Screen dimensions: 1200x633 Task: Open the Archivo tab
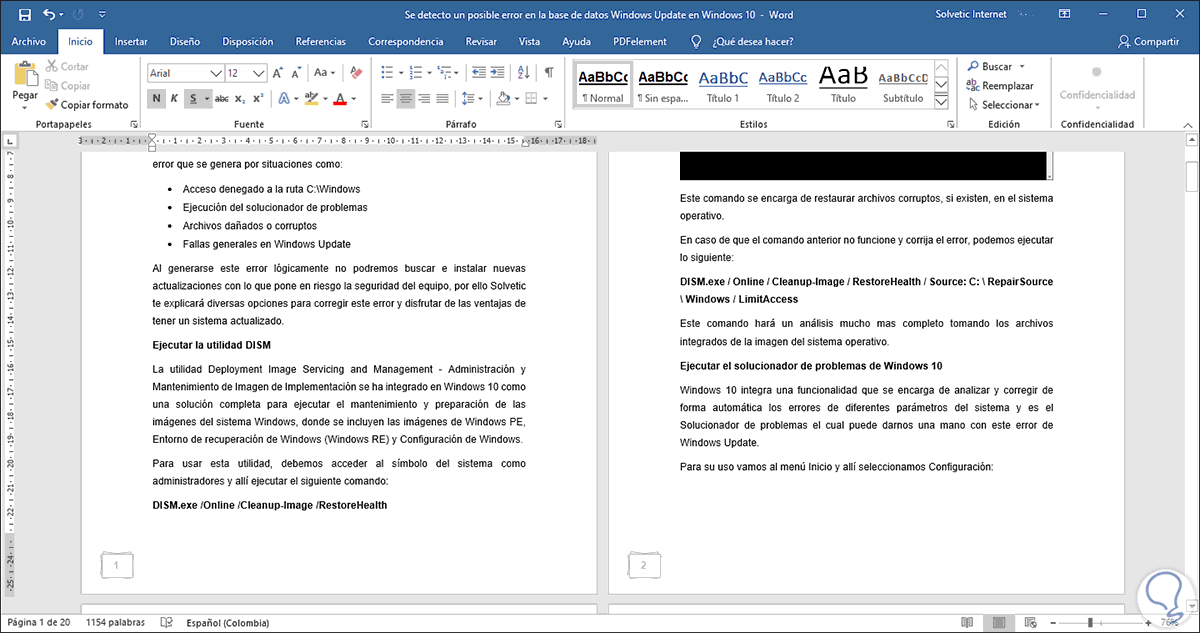click(x=29, y=42)
